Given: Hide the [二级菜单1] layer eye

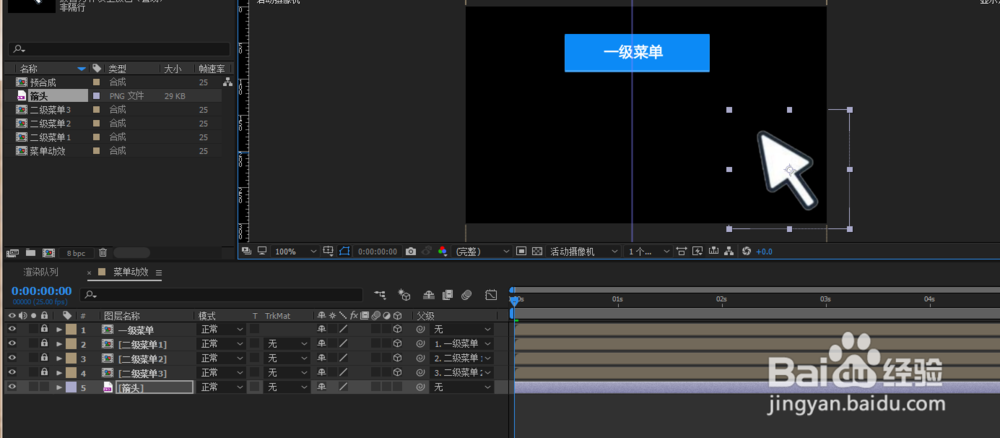Looking at the screenshot, I should [12, 344].
